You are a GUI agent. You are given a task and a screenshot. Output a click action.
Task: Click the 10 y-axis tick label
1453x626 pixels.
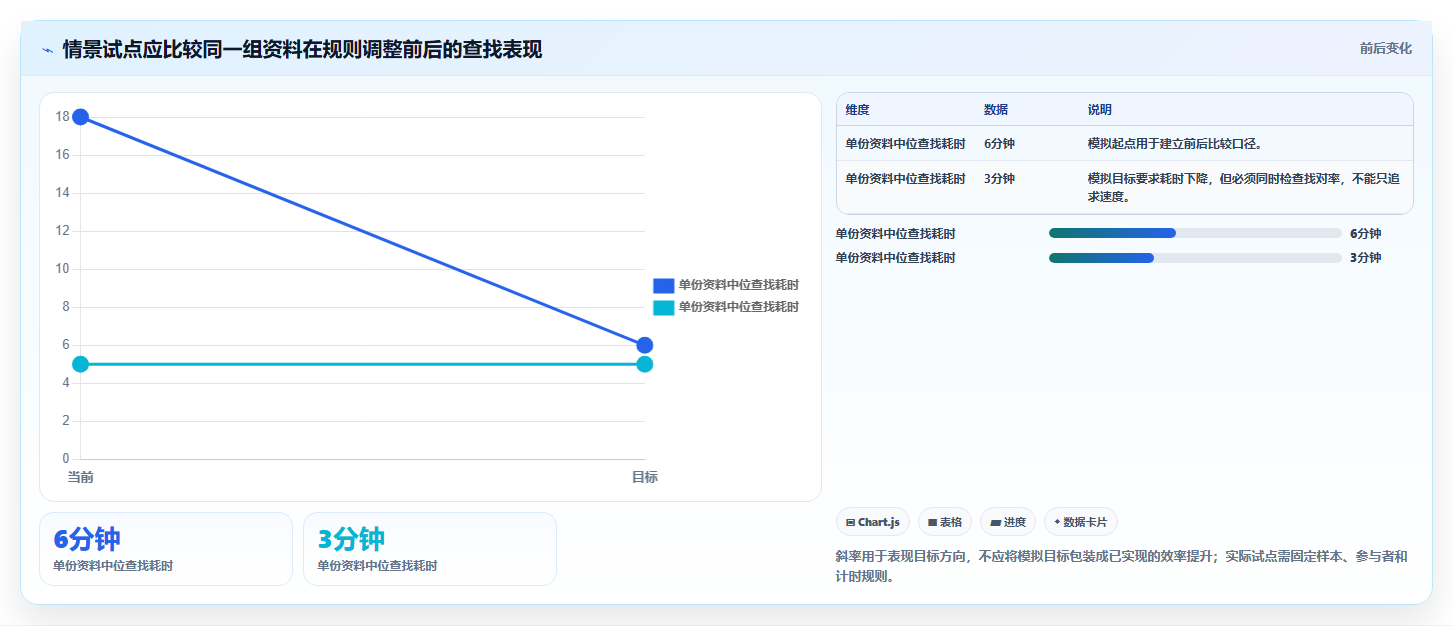[x=62, y=269]
